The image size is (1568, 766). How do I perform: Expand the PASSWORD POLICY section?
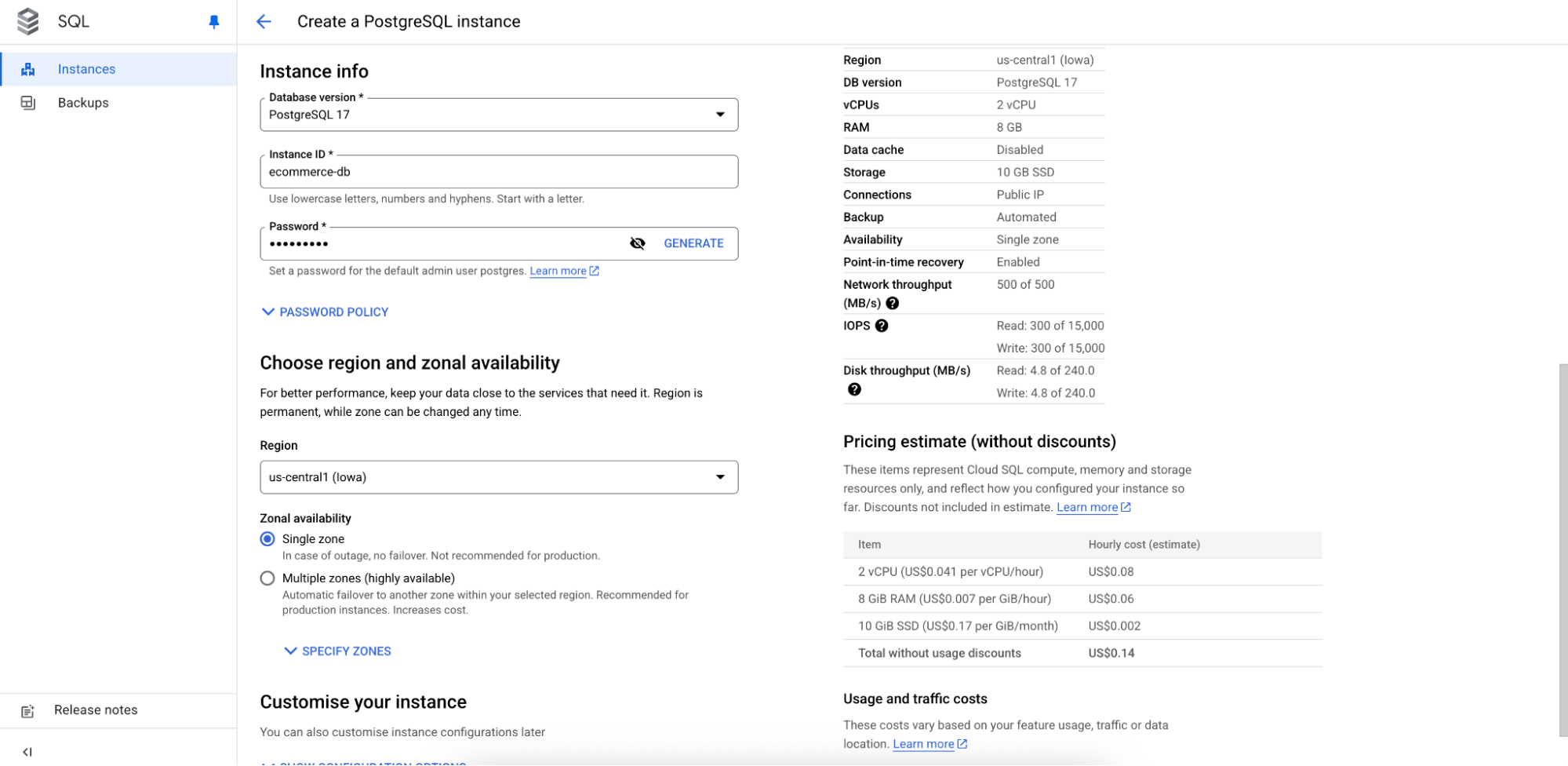[326, 312]
